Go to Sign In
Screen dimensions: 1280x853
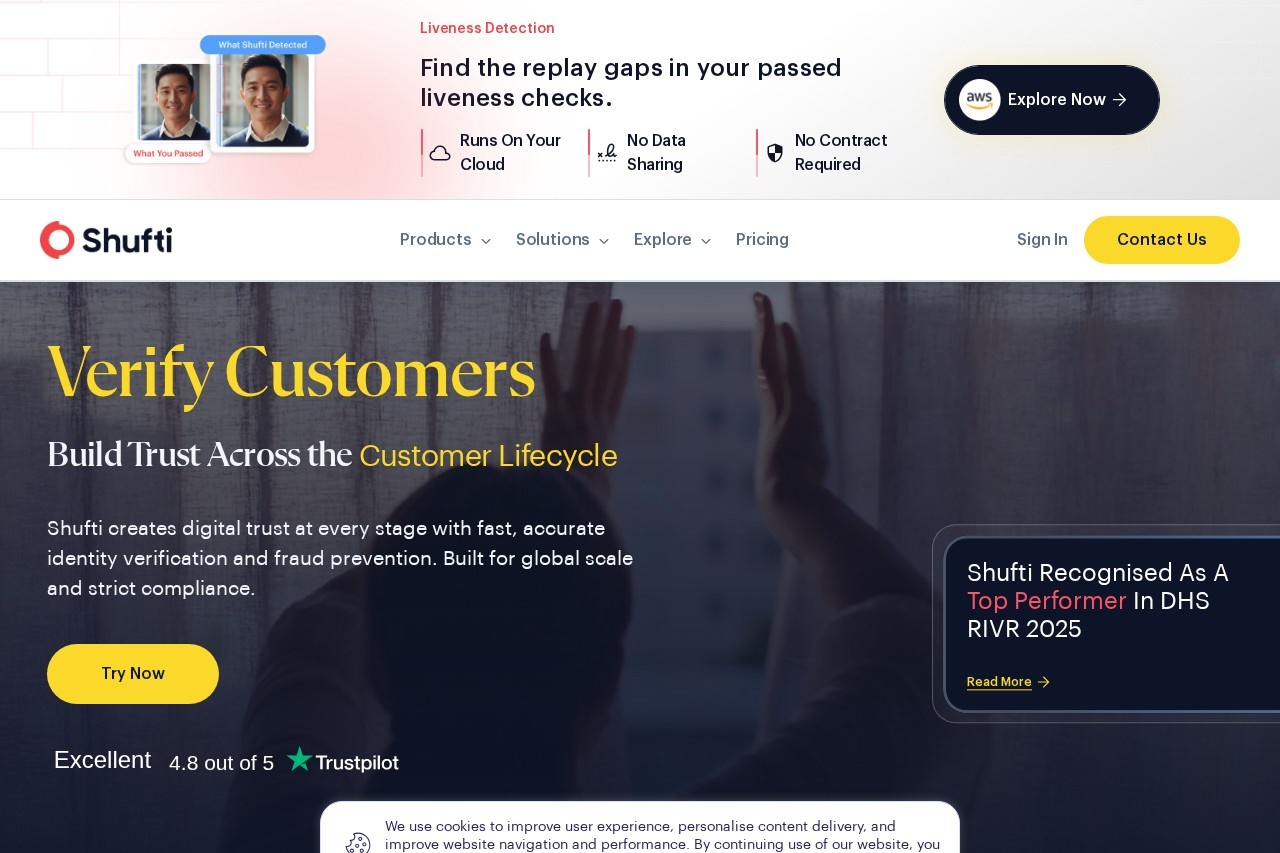(1042, 240)
